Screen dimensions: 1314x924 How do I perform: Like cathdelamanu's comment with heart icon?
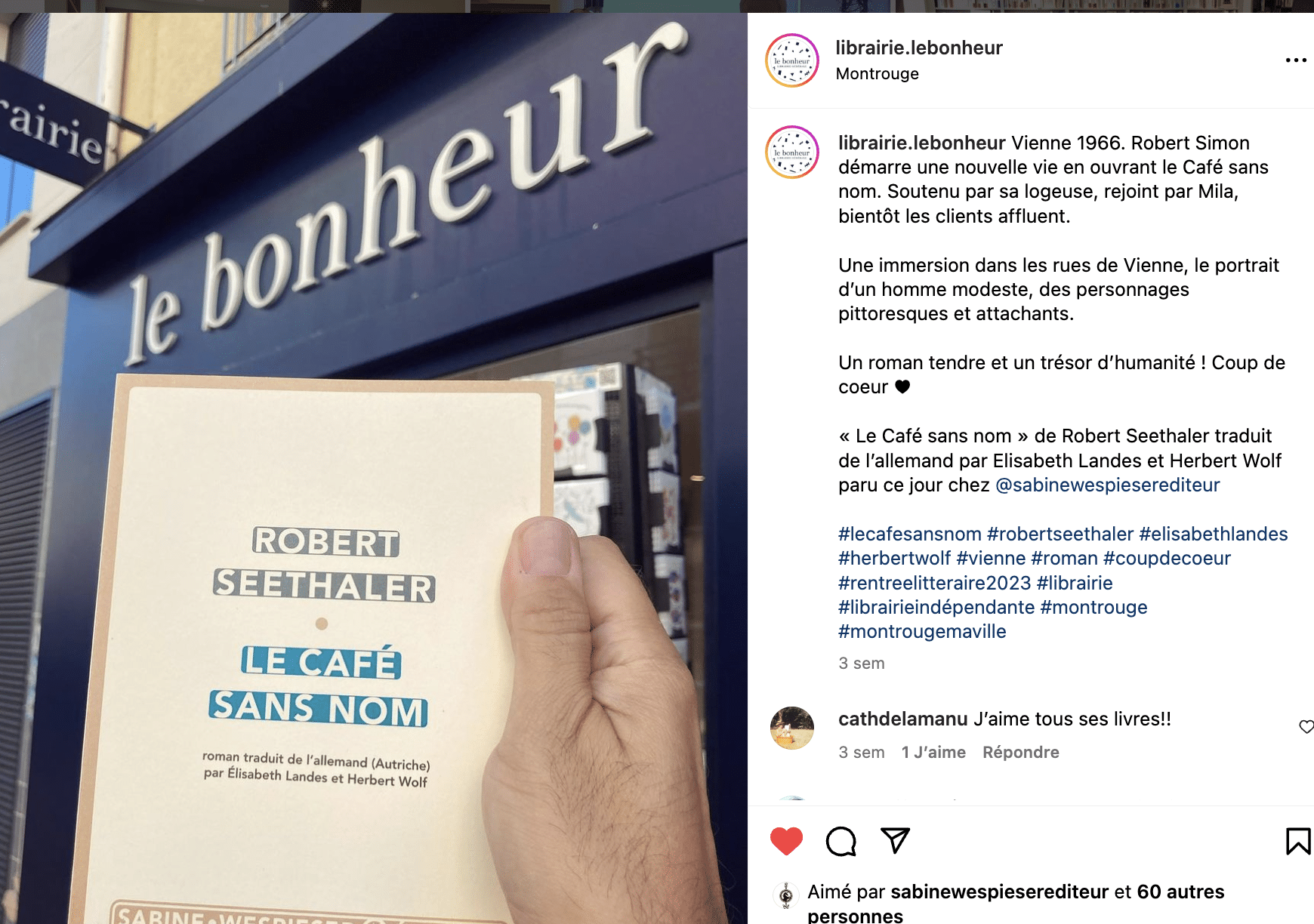1306,726
